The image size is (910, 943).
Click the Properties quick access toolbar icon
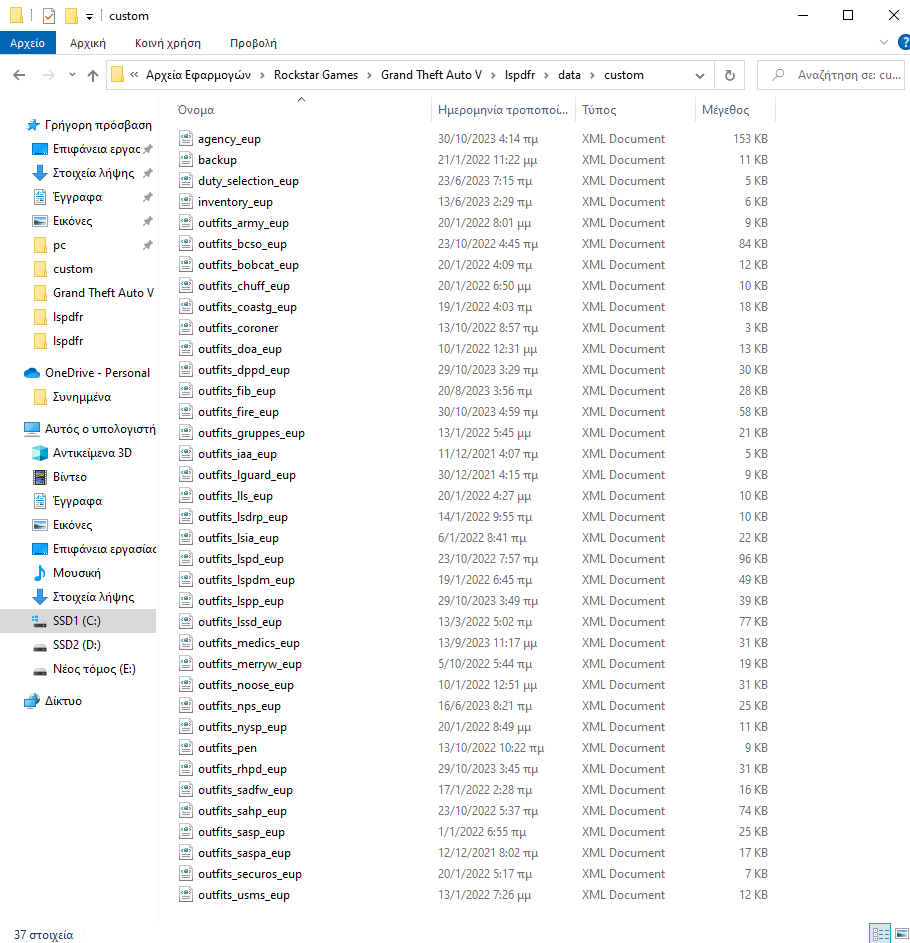[49, 16]
